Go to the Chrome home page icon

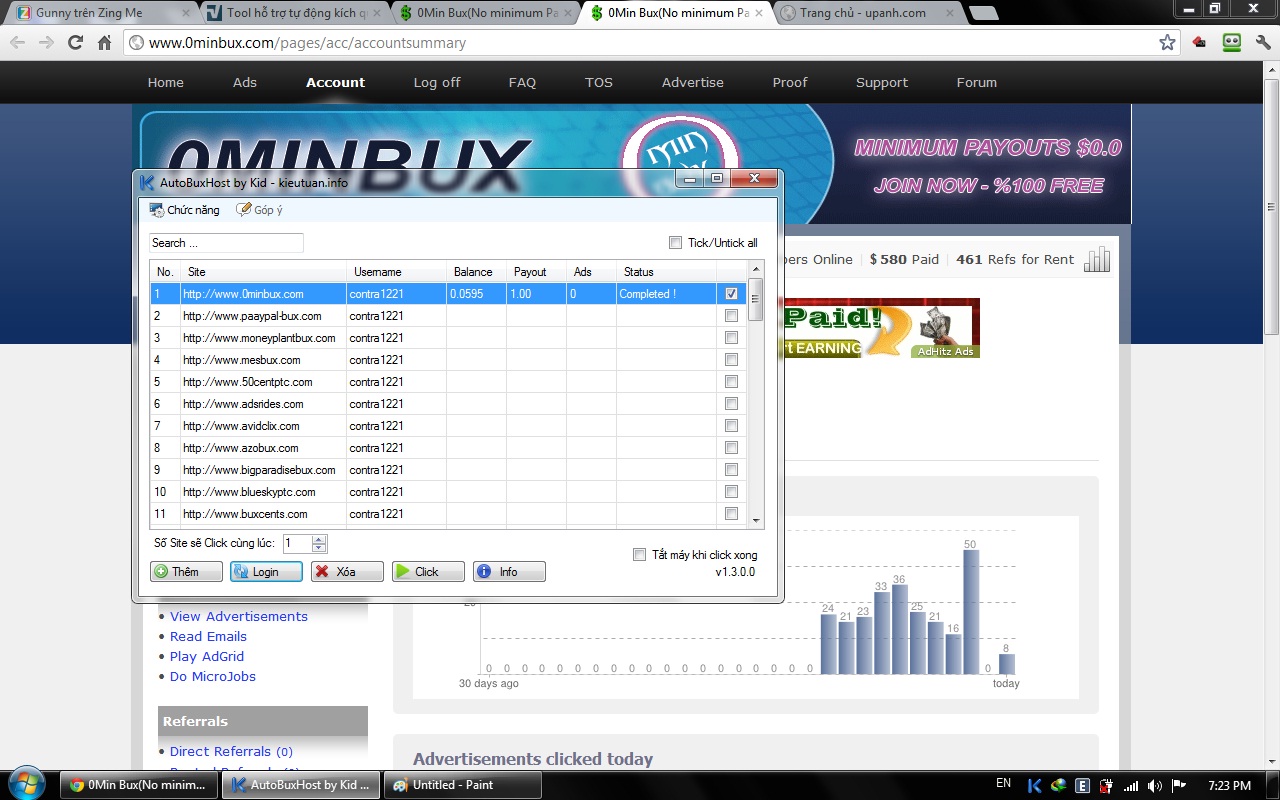click(x=104, y=43)
